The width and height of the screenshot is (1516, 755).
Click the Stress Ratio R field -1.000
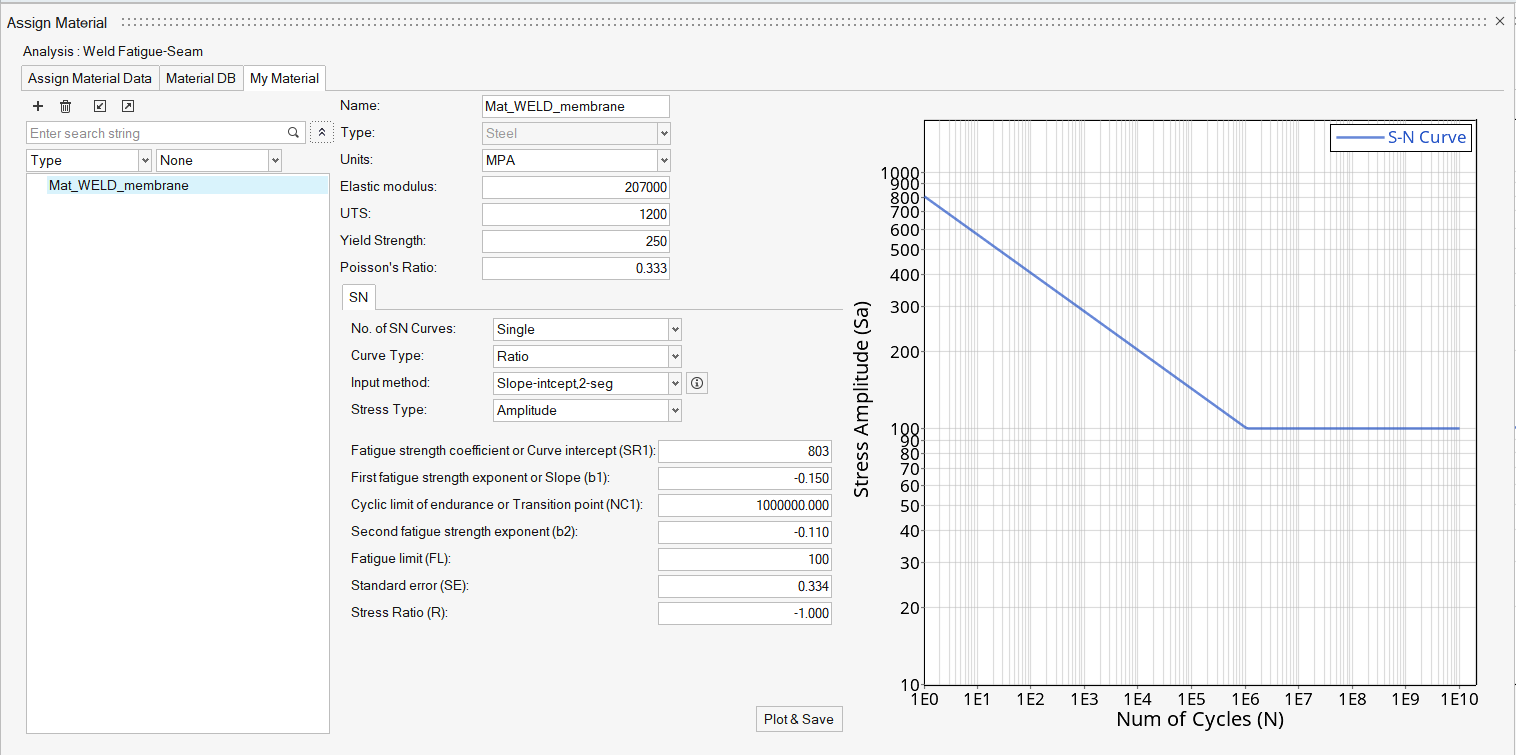pyautogui.click(x=745, y=613)
